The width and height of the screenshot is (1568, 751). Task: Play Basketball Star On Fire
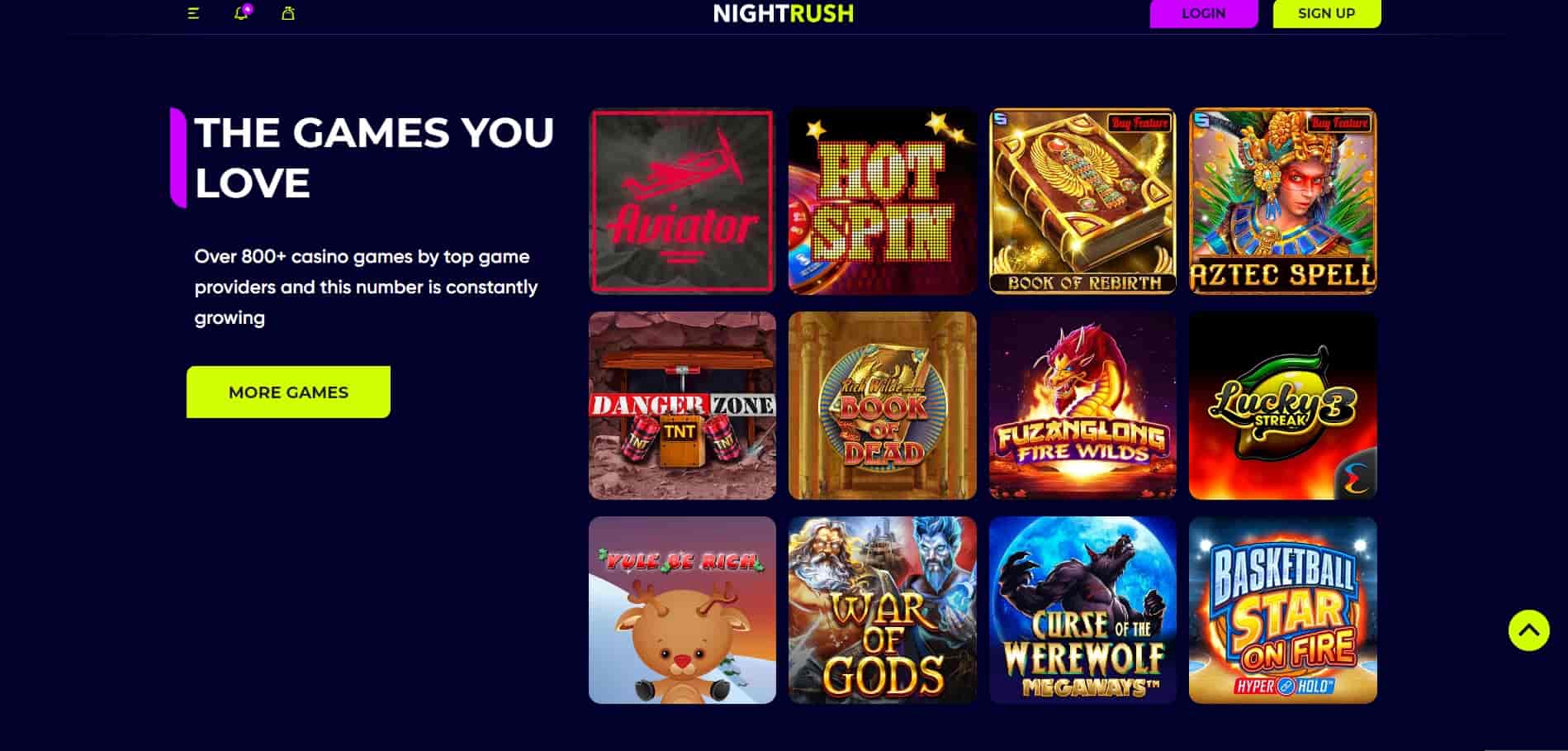[x=1282, y=610]
